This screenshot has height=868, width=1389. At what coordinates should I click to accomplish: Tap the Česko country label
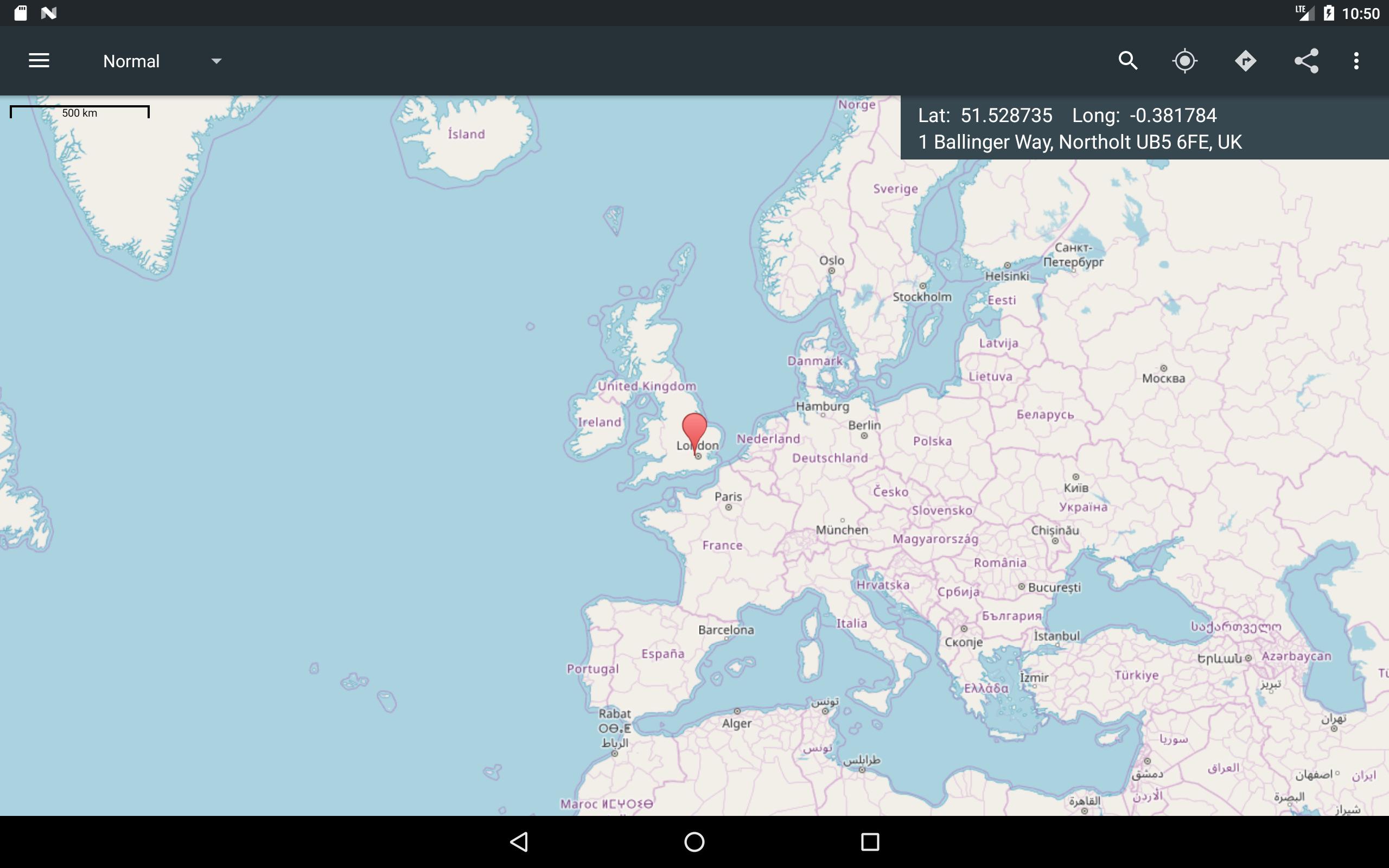pos(891,492)
